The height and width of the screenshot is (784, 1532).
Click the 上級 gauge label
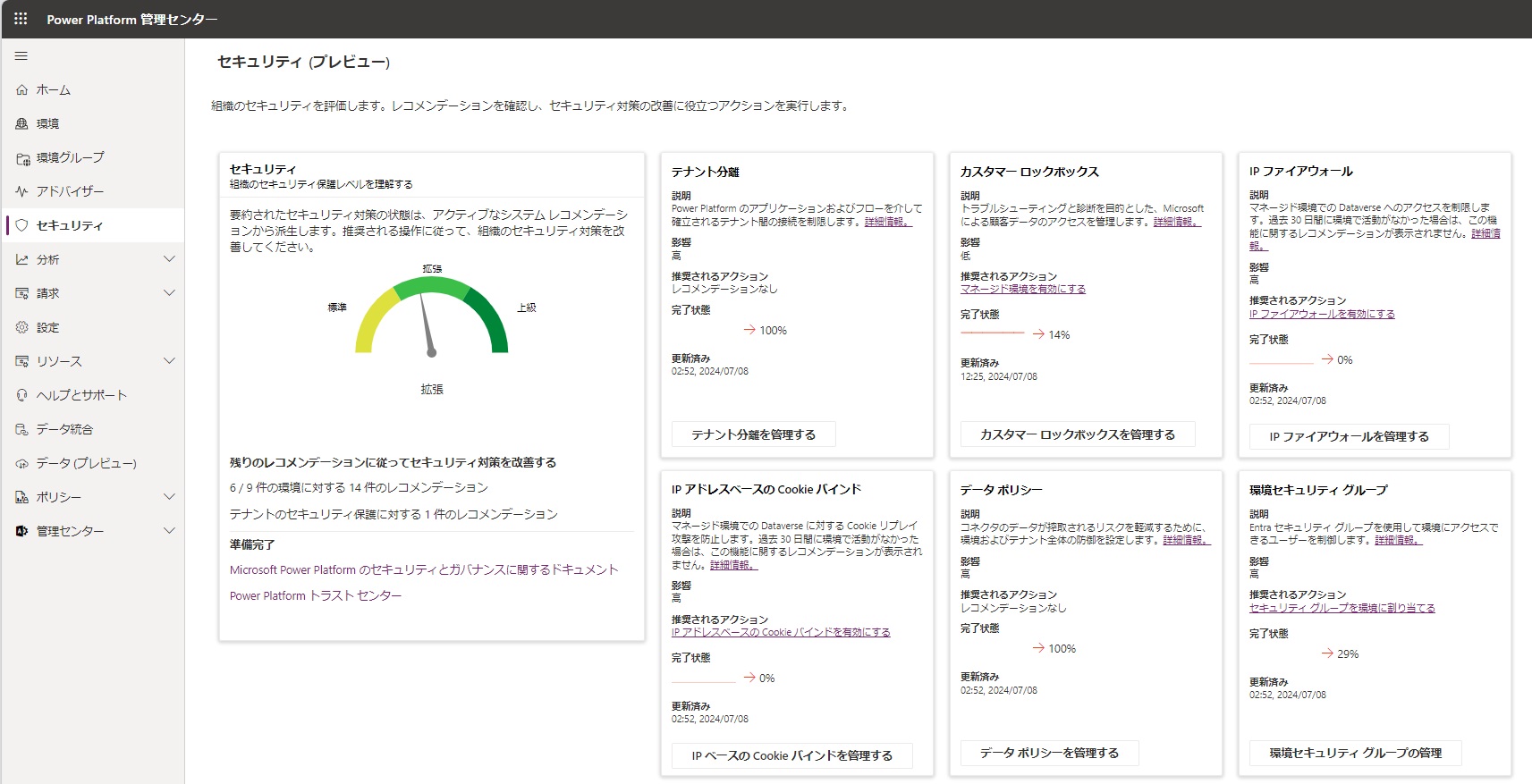pyautogui.click(x=527, y=308)
